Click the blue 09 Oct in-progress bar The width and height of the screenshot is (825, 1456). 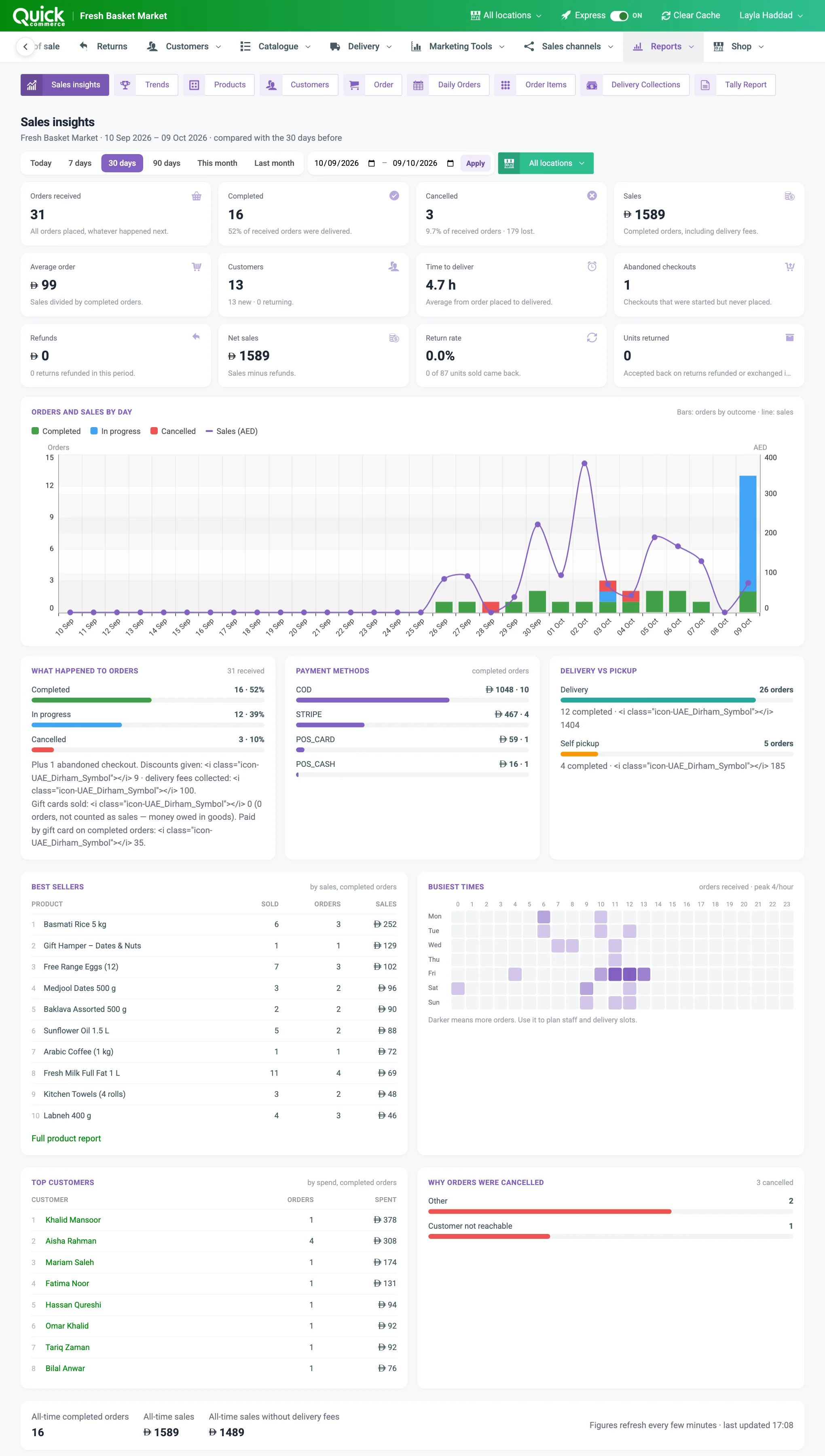(747, 533)
